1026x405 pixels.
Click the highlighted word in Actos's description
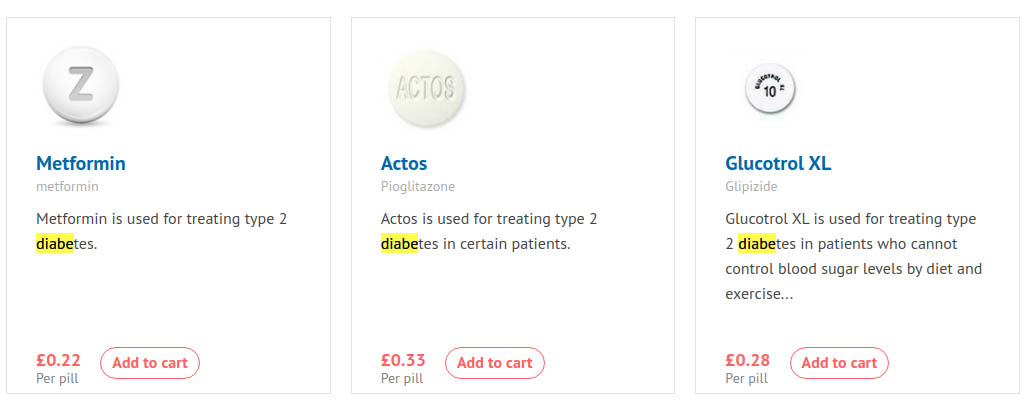click(x=399, y=244)
